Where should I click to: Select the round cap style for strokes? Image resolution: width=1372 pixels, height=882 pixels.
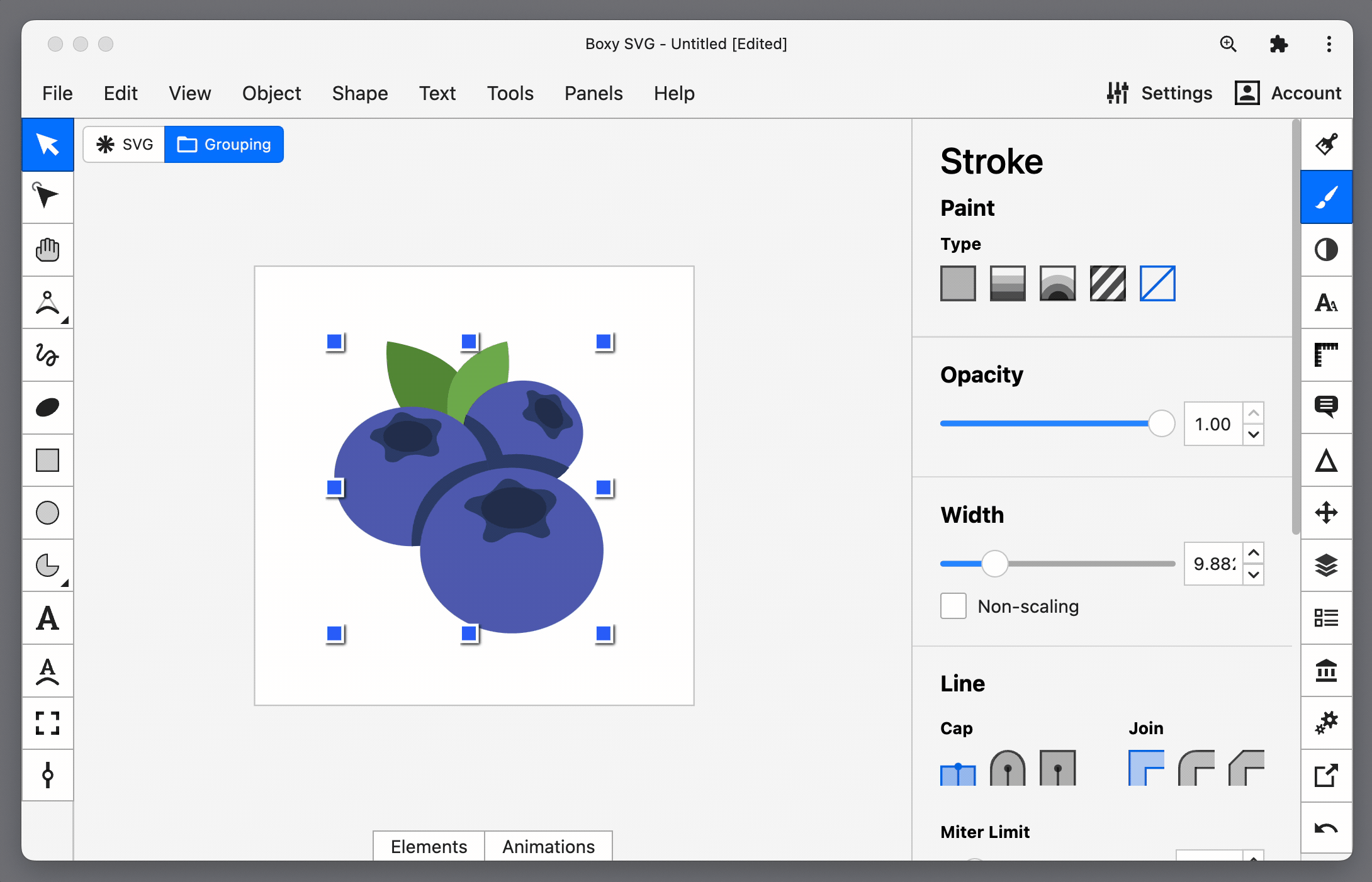point(1008,769)
